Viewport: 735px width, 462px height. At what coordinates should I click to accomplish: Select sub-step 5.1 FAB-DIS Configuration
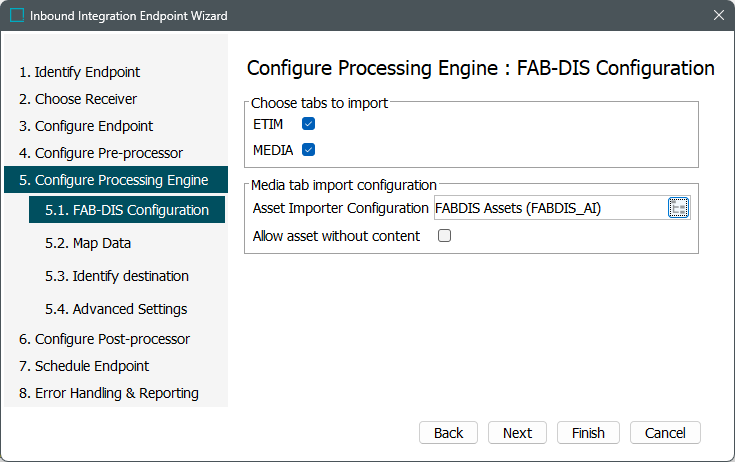pos(127,210)
